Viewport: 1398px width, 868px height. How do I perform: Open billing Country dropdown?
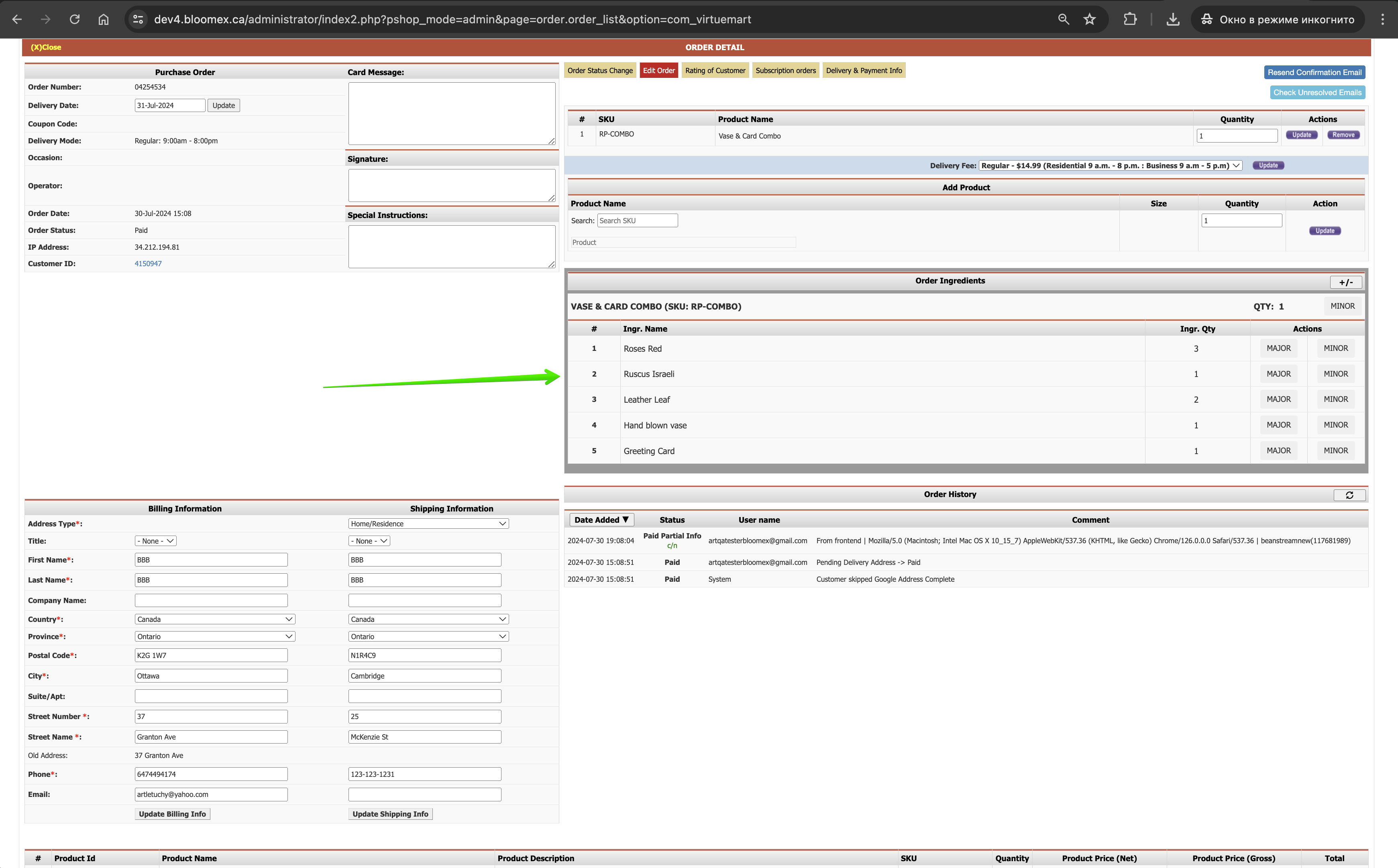tap(215, 619)
